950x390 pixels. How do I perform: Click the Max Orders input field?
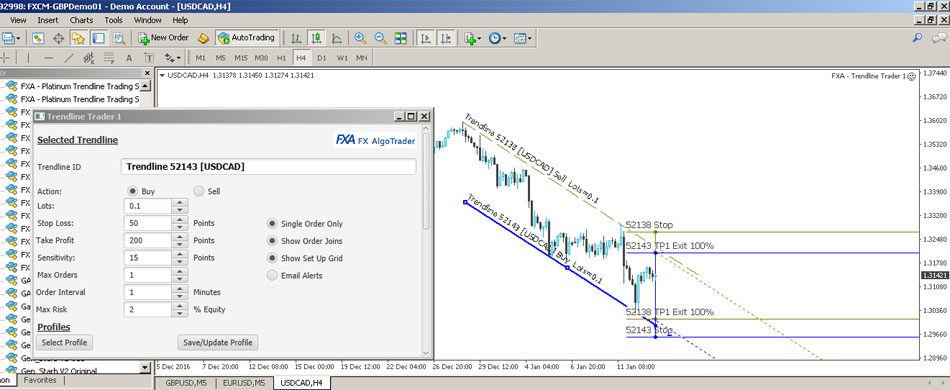pos(148,276)
